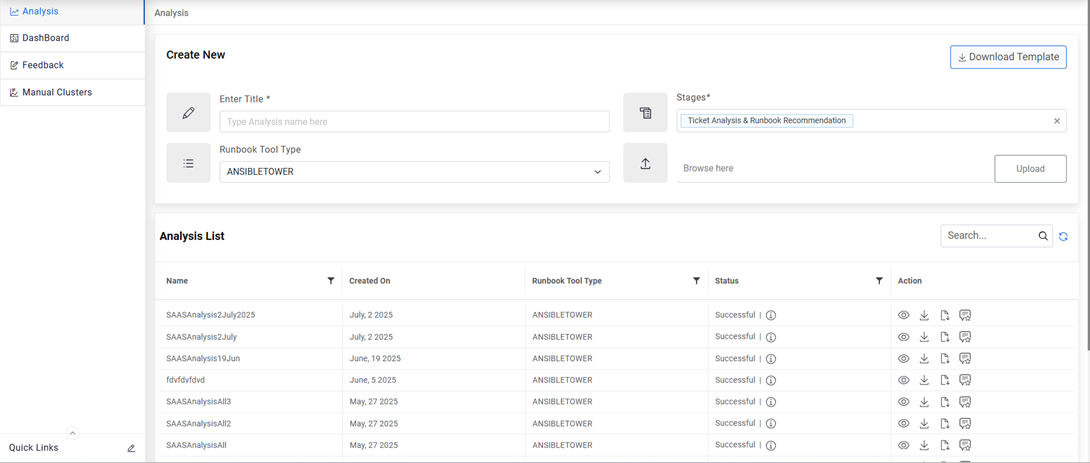Click the search magnifier icon in Analysis List
The height and width of the screenshot is (463, 1090).
pos(1043,236)
